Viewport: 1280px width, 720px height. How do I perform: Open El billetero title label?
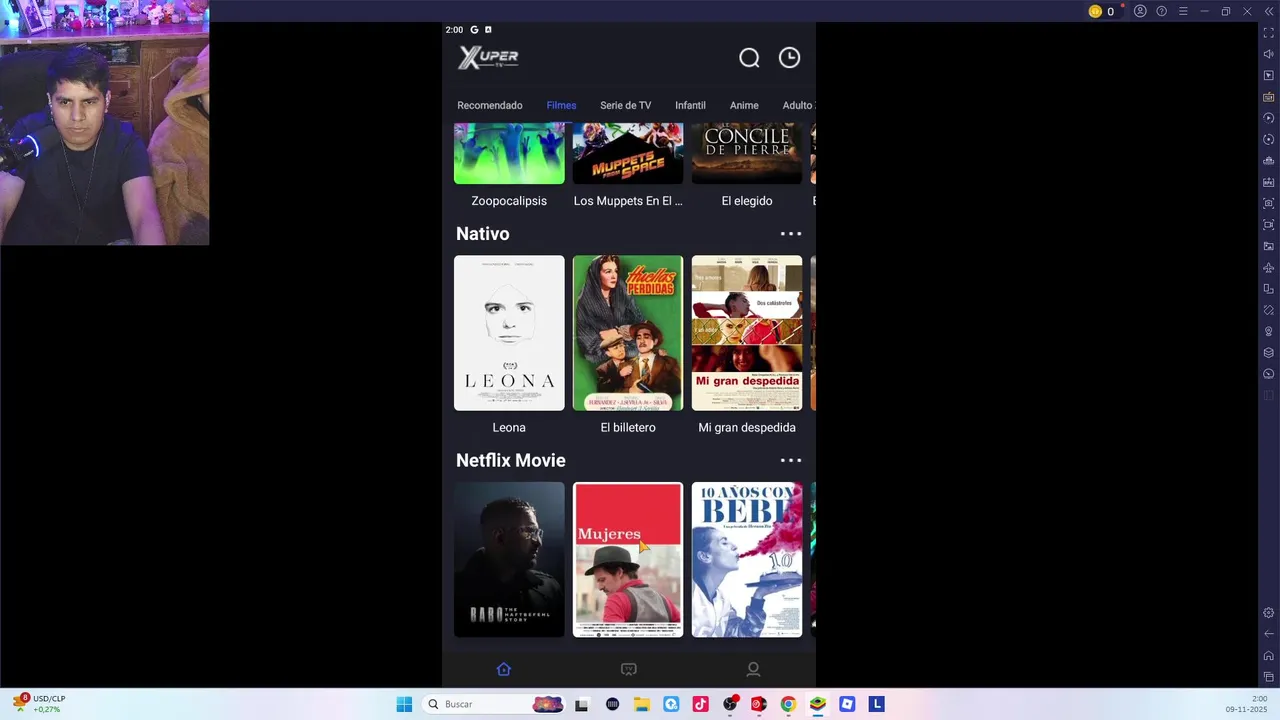pos(628,428)
